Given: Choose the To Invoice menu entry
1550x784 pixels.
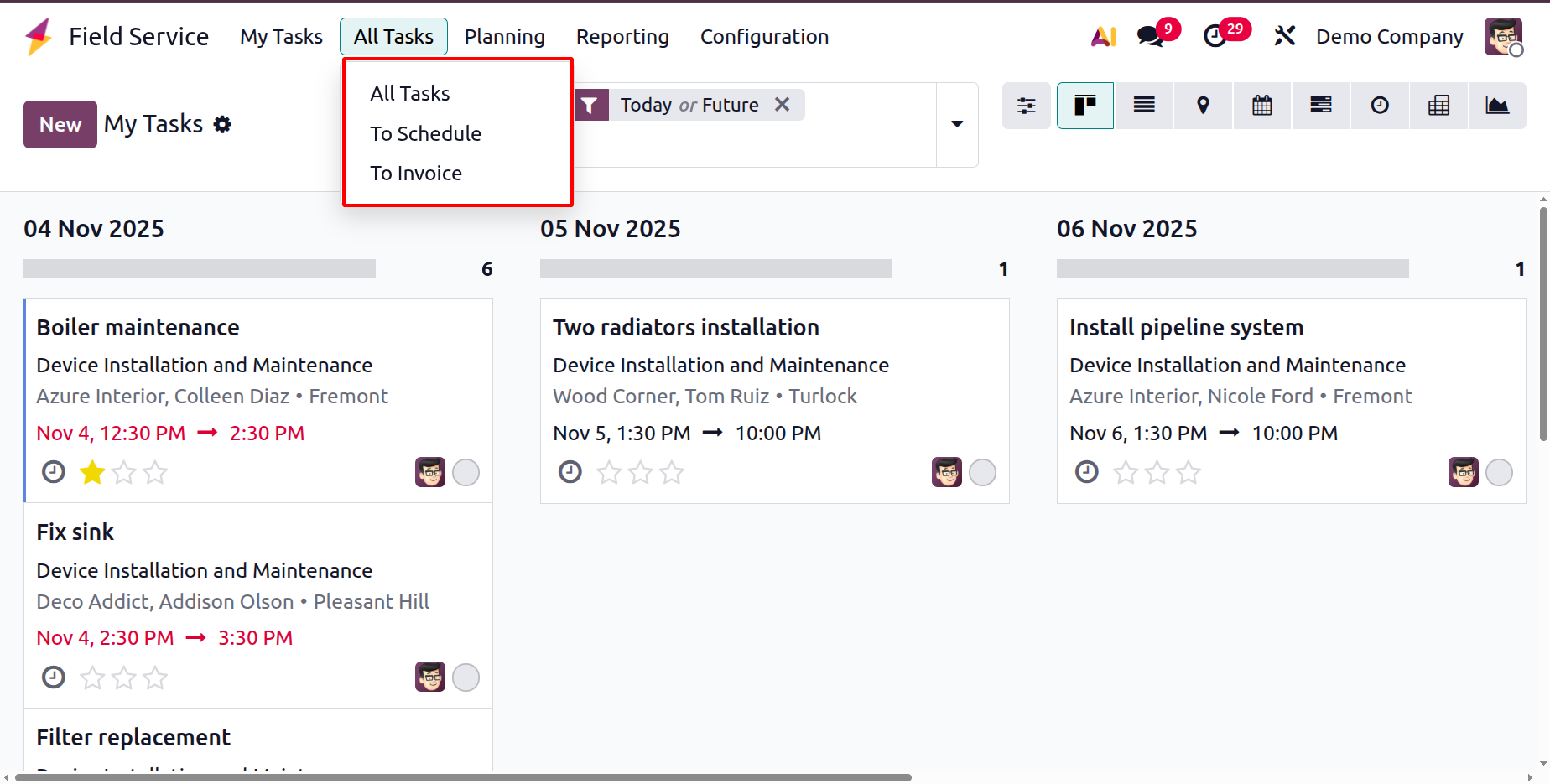Looking at the screenshot, I should (416, 174).
